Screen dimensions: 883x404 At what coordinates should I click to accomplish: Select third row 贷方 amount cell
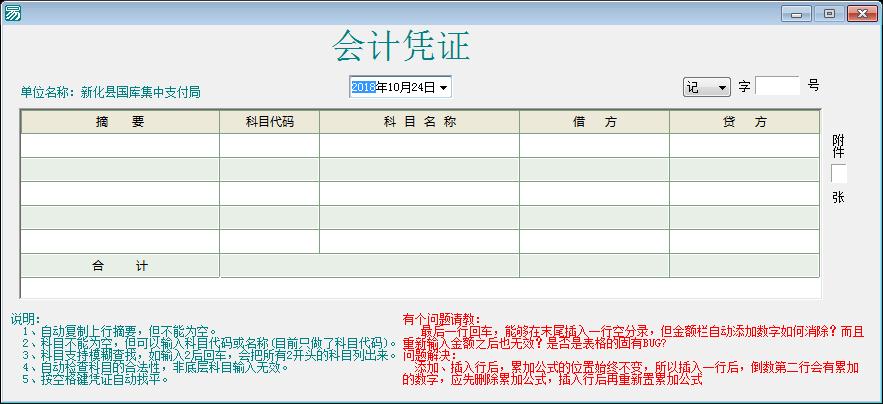click(x=744, y=194)
